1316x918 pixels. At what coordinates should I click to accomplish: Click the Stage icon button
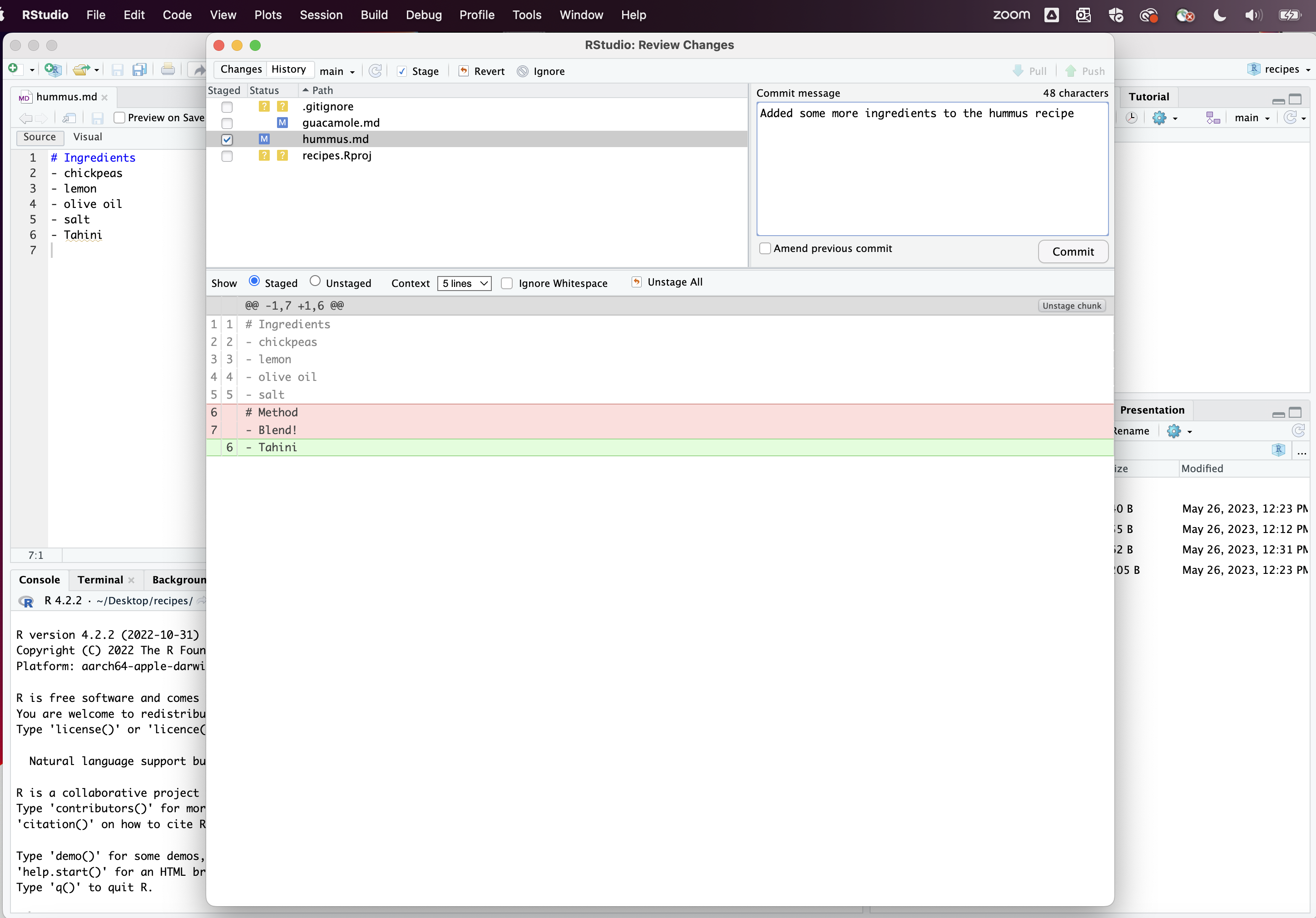pyautogui.click(x=400, y=71)
